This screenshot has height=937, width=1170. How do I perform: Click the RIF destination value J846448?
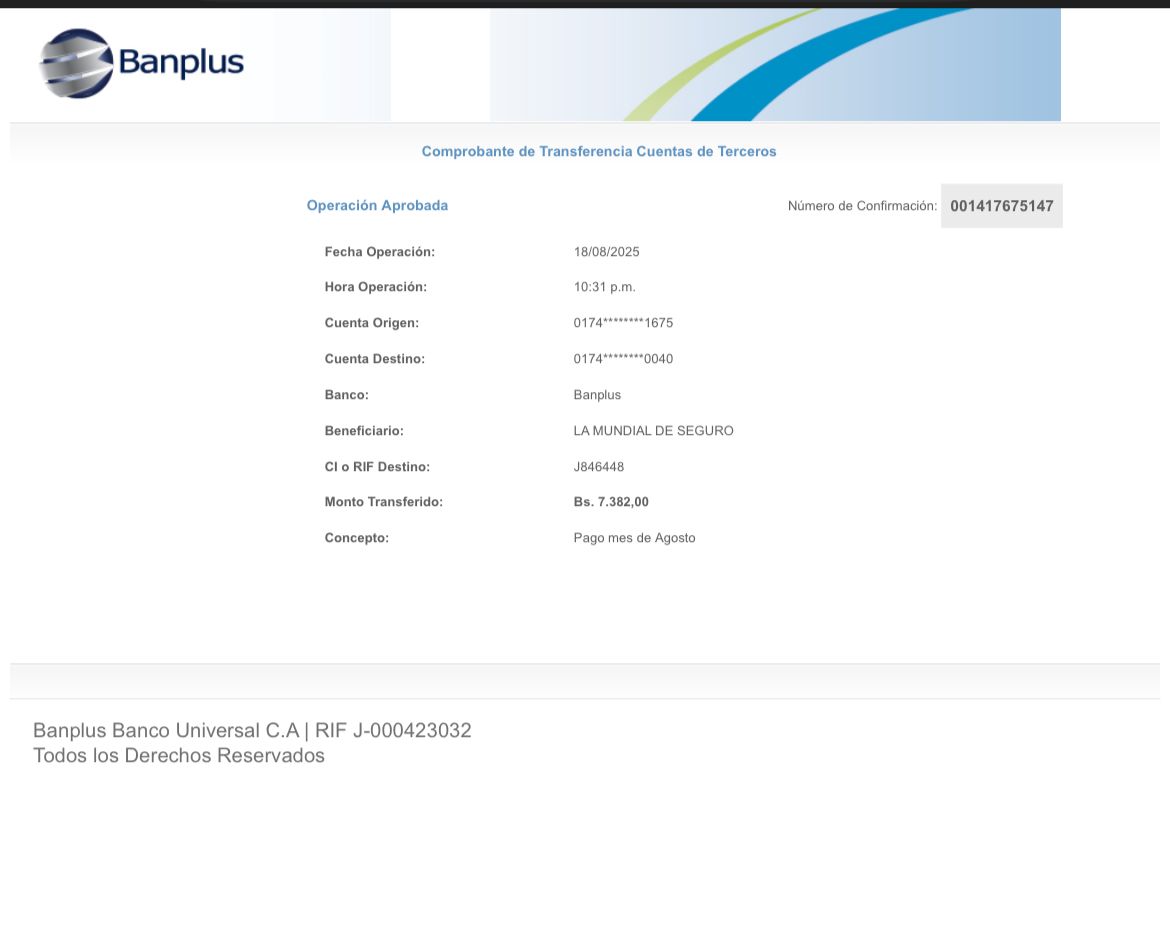[598, 467]
